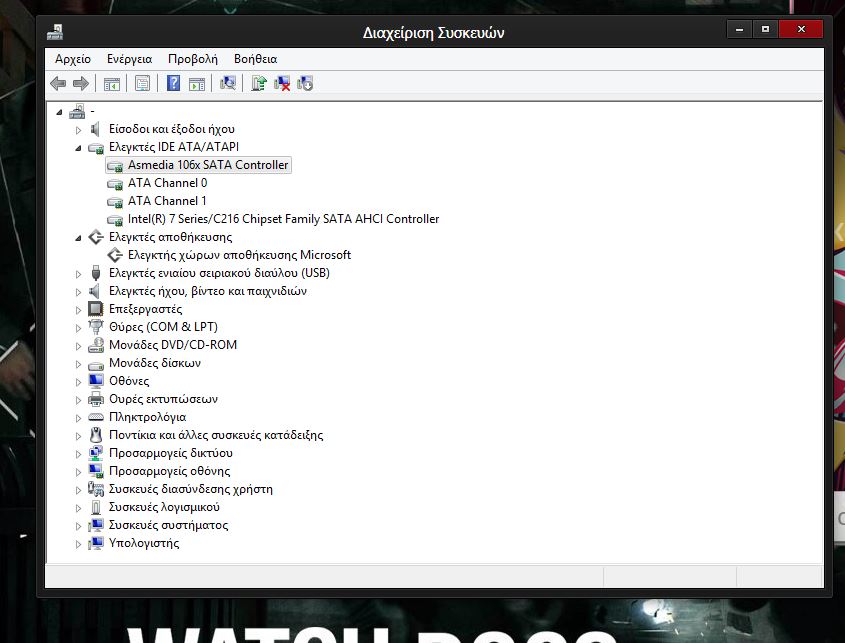Expand Μονάδες DVD/CD-ROM
845x643 pixels.
pyautogui.click(x=78, y=345)
